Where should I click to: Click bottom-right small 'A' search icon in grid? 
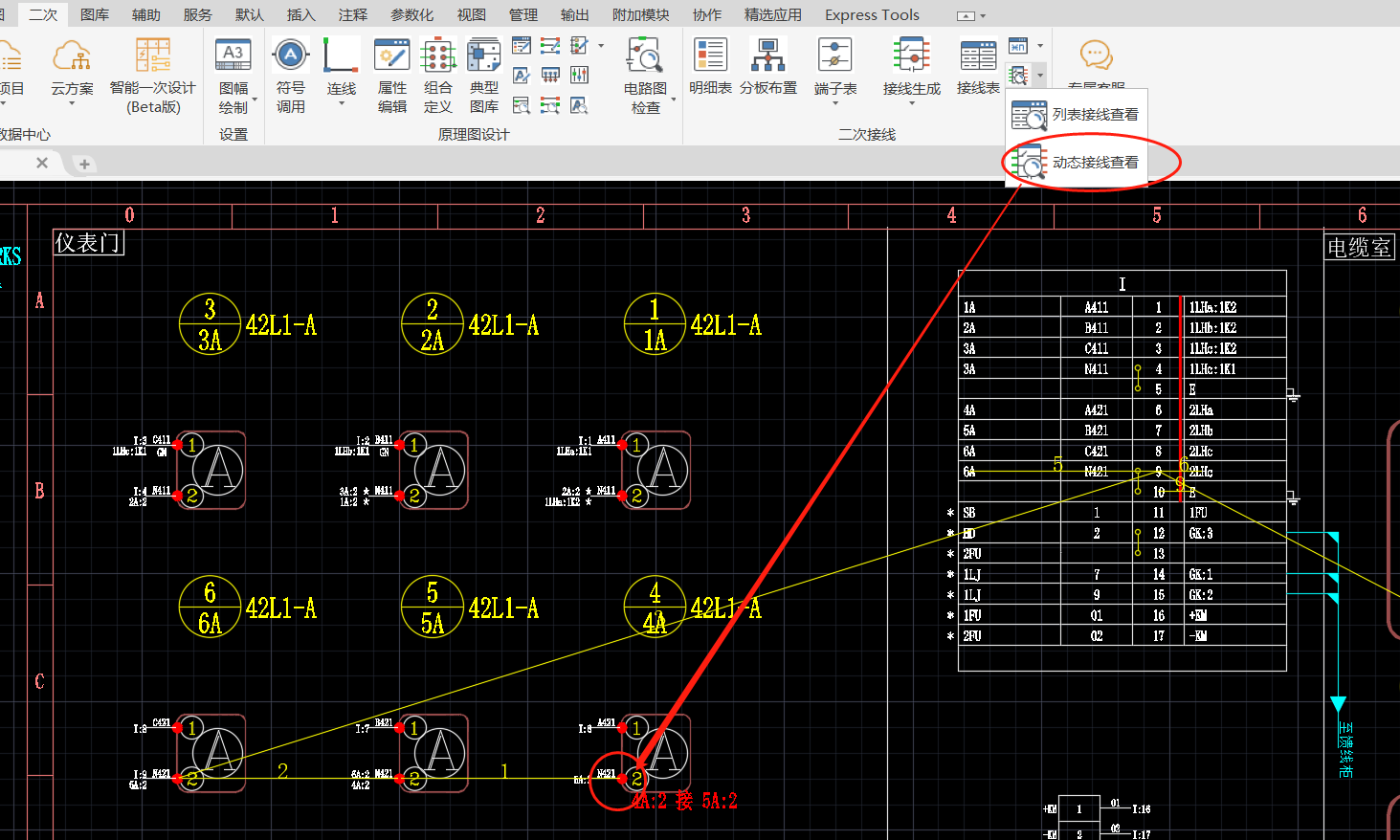pos(579,104)
